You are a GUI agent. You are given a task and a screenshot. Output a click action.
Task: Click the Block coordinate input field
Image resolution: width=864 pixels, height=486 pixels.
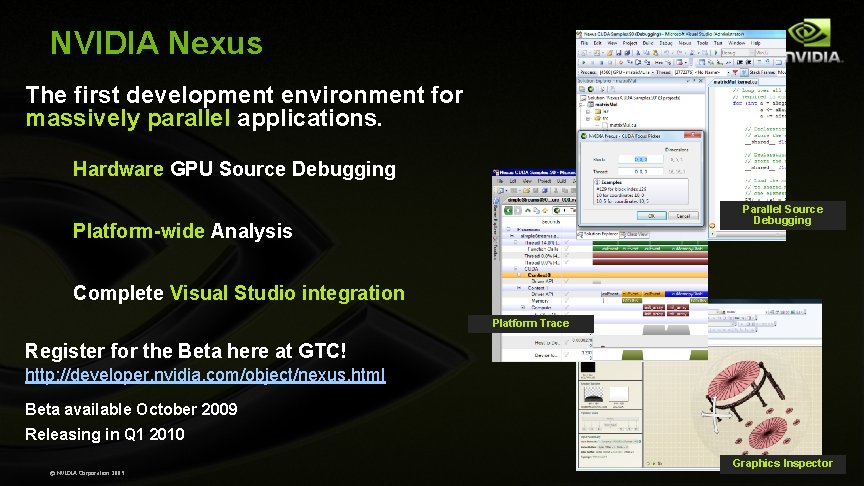640,159
